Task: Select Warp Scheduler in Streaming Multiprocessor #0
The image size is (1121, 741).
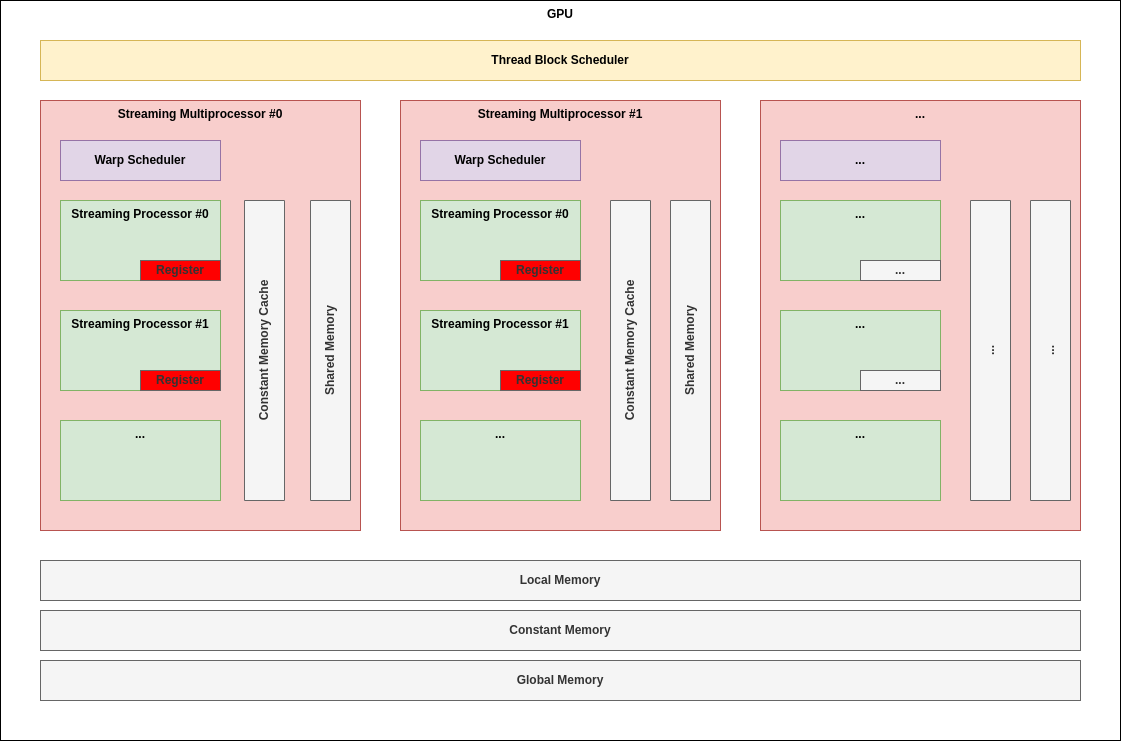Action: (140, 160)
